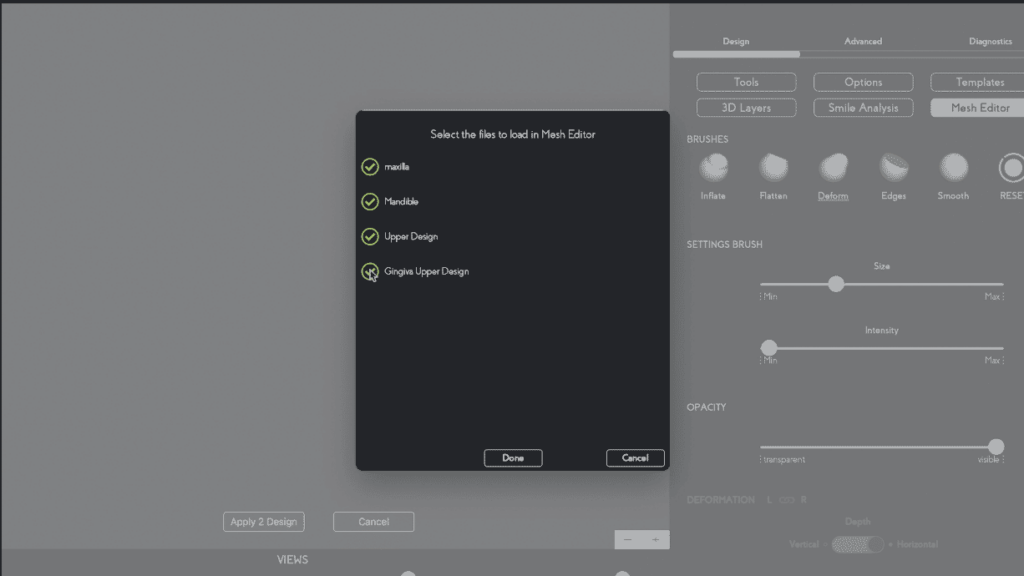1024x576 pixels.
Task: Toggle the Upper Design checkbox
Action: (x=370, y=237)
